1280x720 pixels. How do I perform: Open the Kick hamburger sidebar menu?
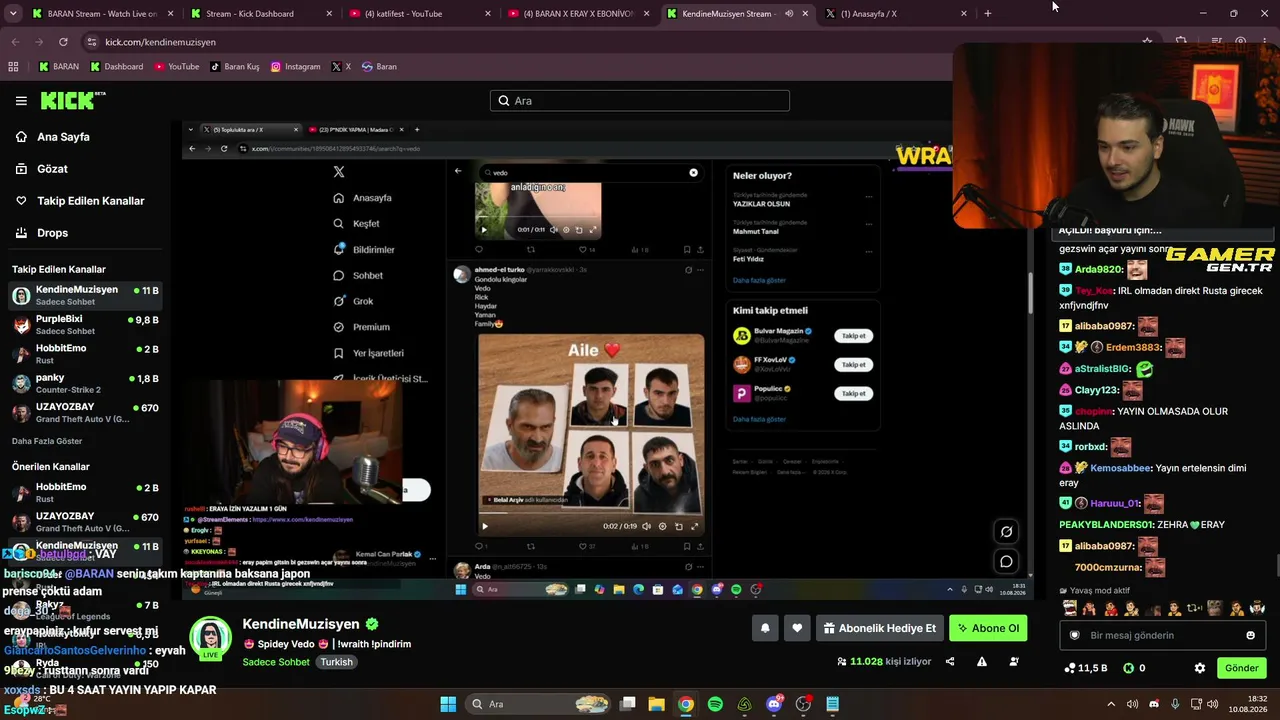[21, 101]
